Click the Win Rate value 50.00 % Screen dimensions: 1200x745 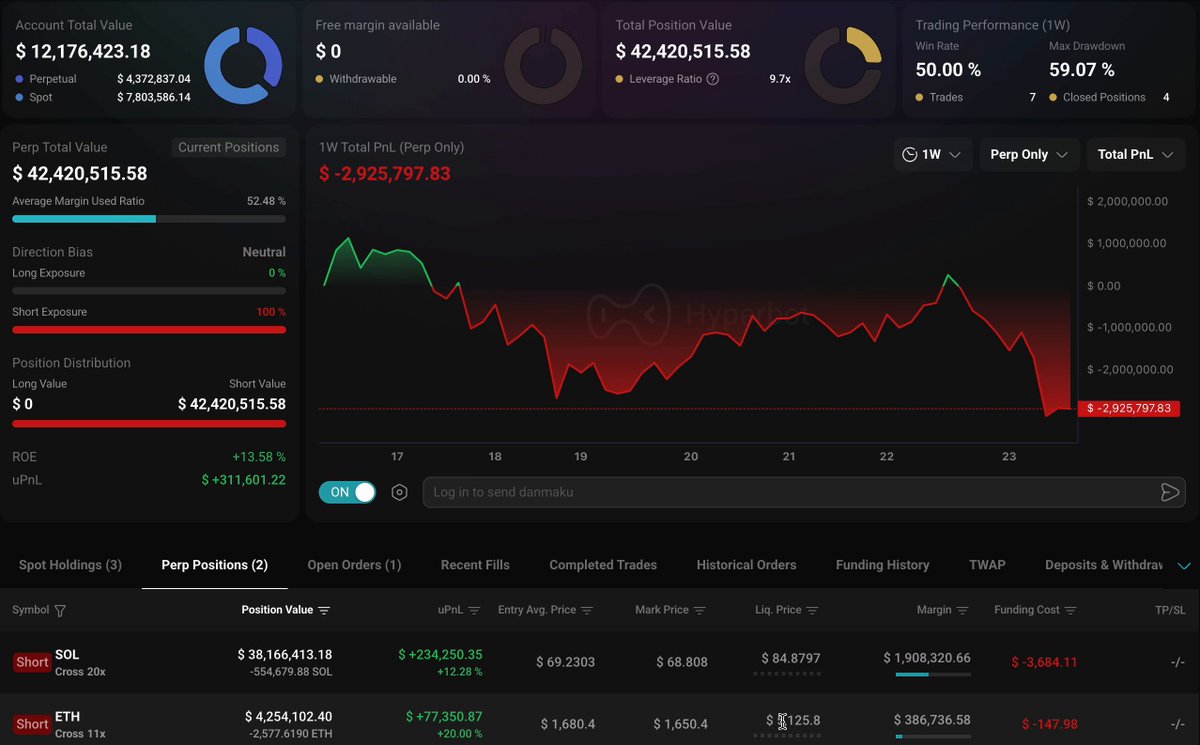tap(948, 70)
